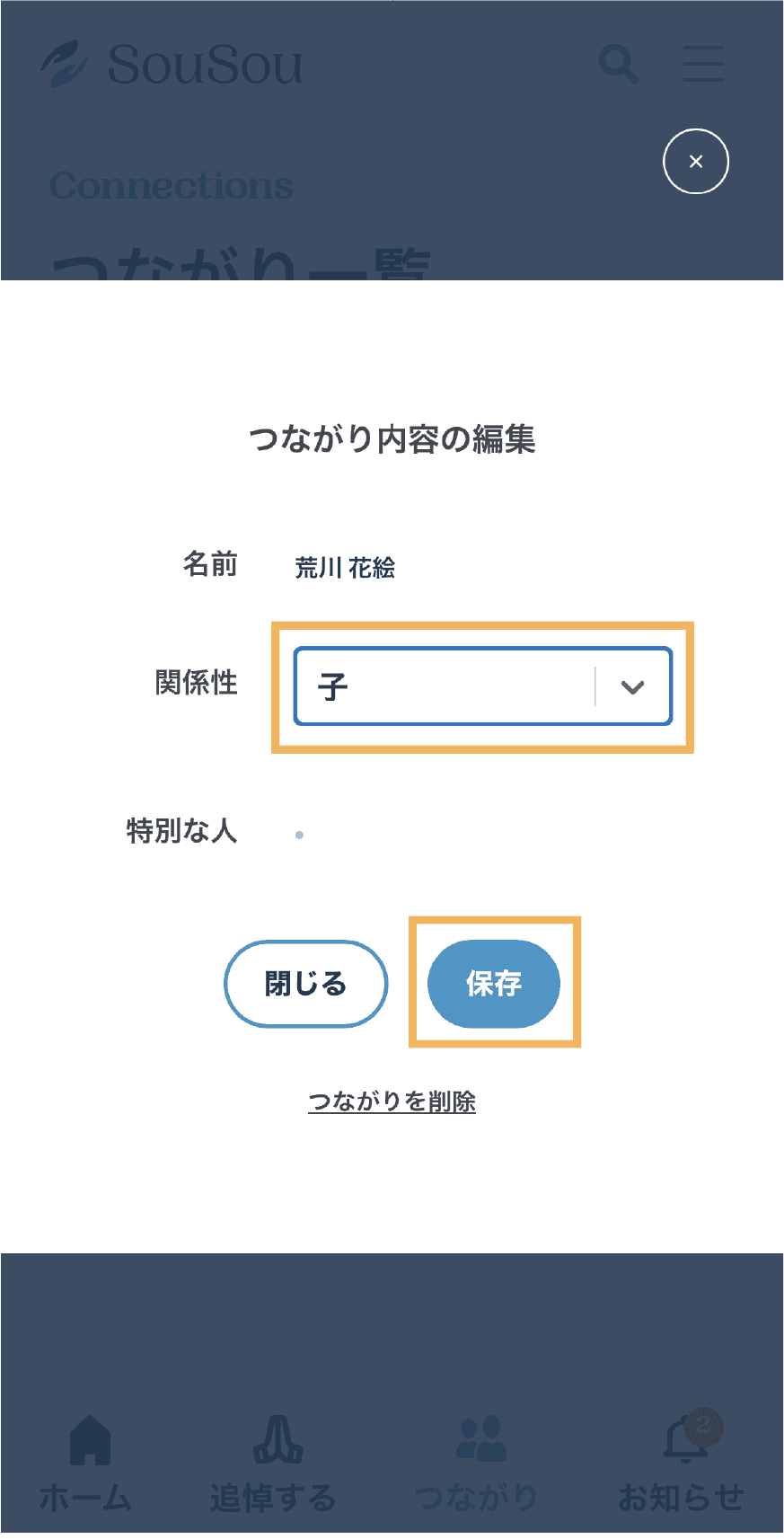Screen dimensions: 784x1539
Task: Toggle the 特別な人 indicator dot
Action: coord(299,835)
